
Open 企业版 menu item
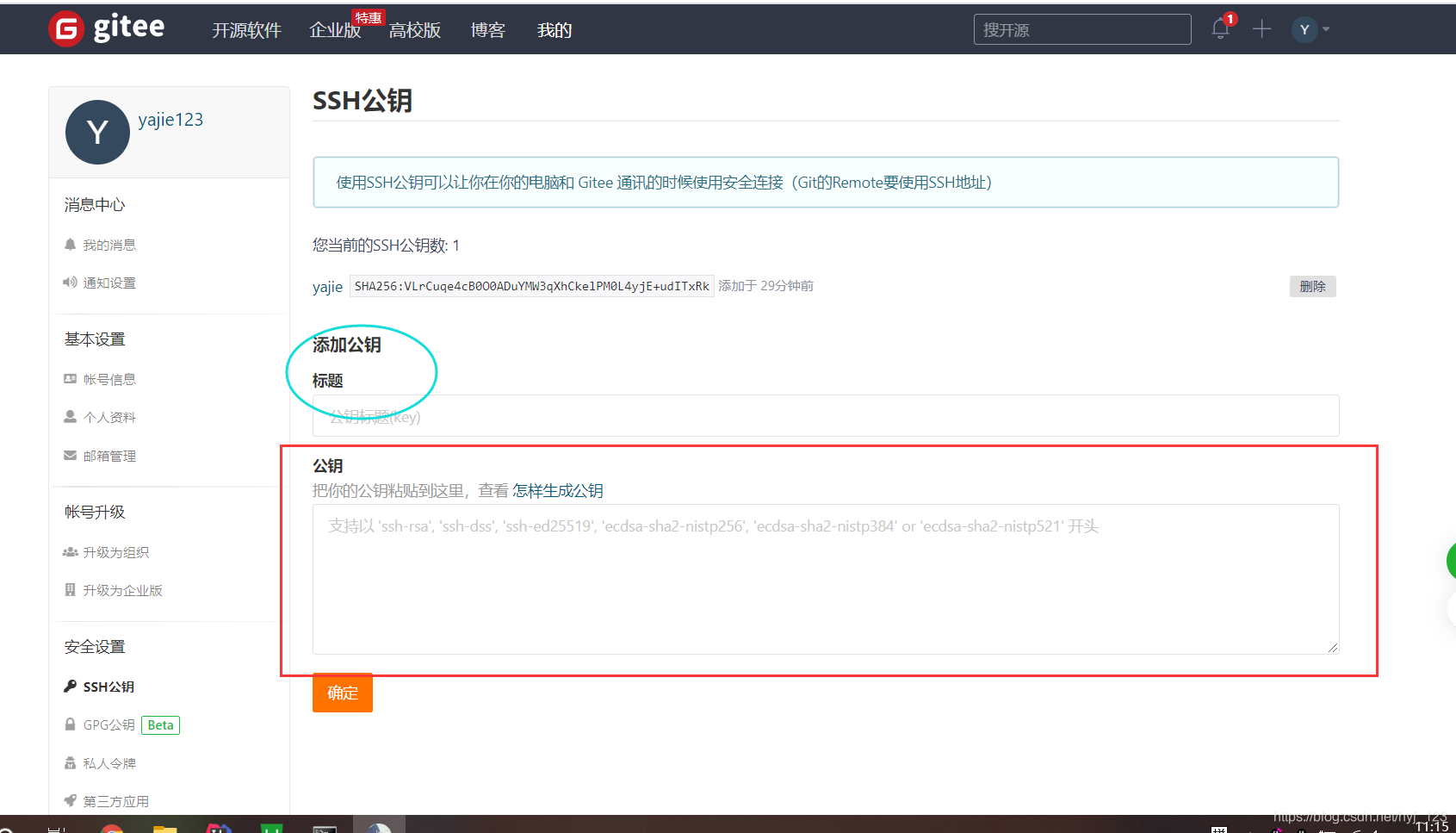(335, 30)
